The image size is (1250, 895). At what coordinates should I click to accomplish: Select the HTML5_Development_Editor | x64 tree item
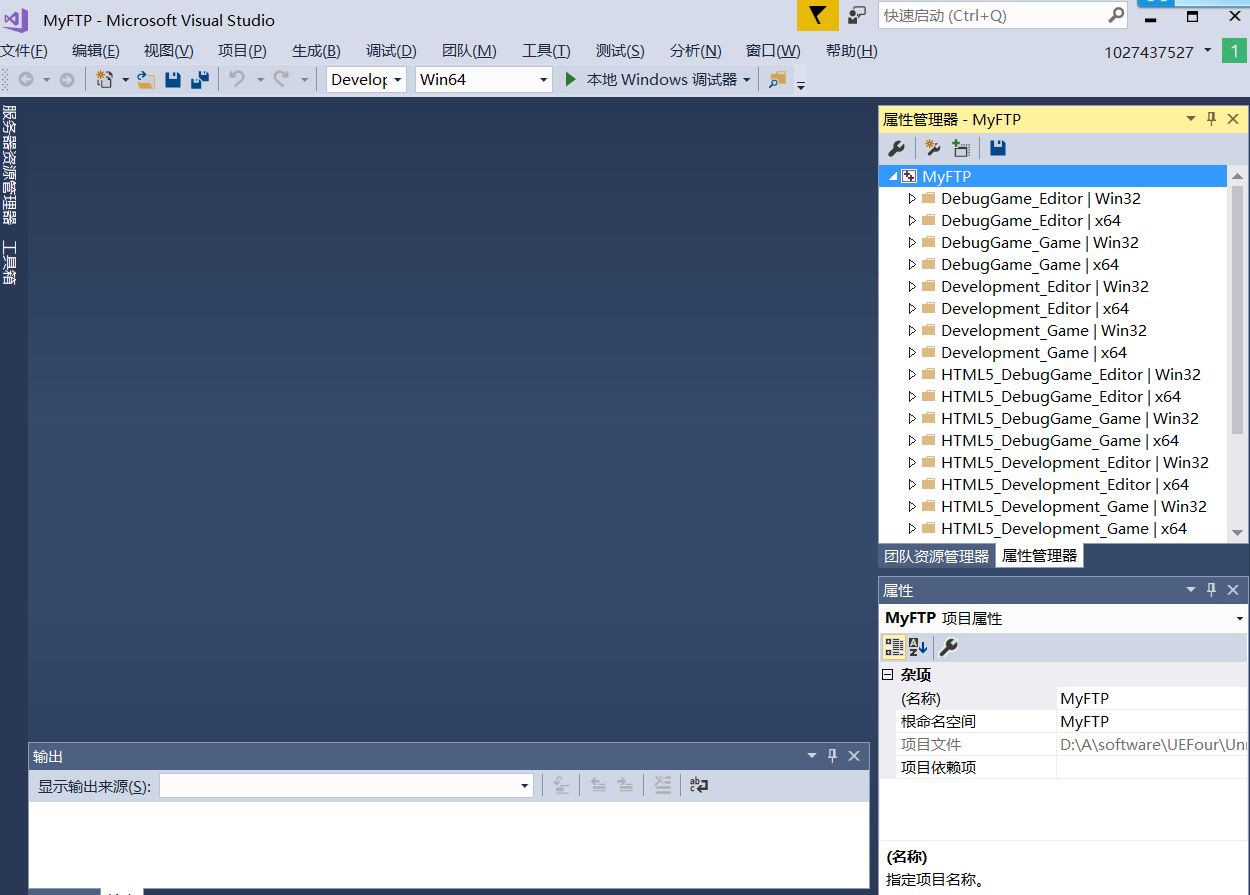pos(1065,485)
